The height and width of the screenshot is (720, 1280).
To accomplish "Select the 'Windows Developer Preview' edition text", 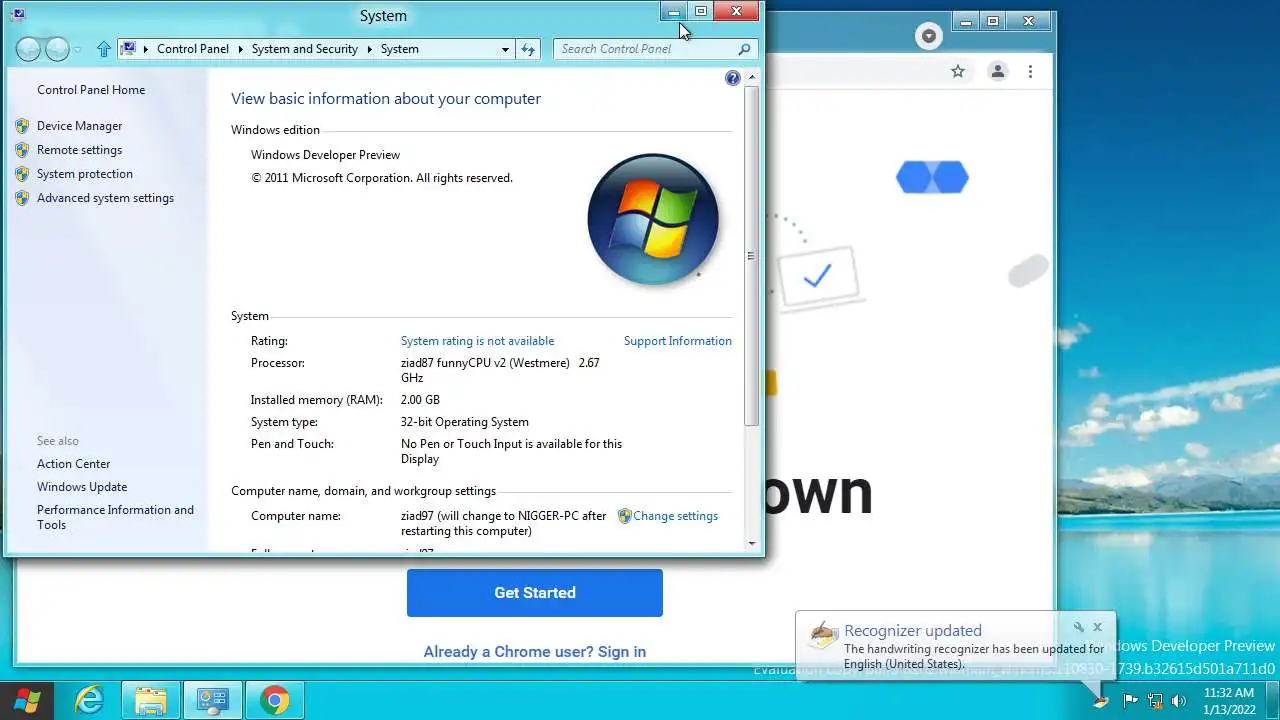I will click(325, 155).
